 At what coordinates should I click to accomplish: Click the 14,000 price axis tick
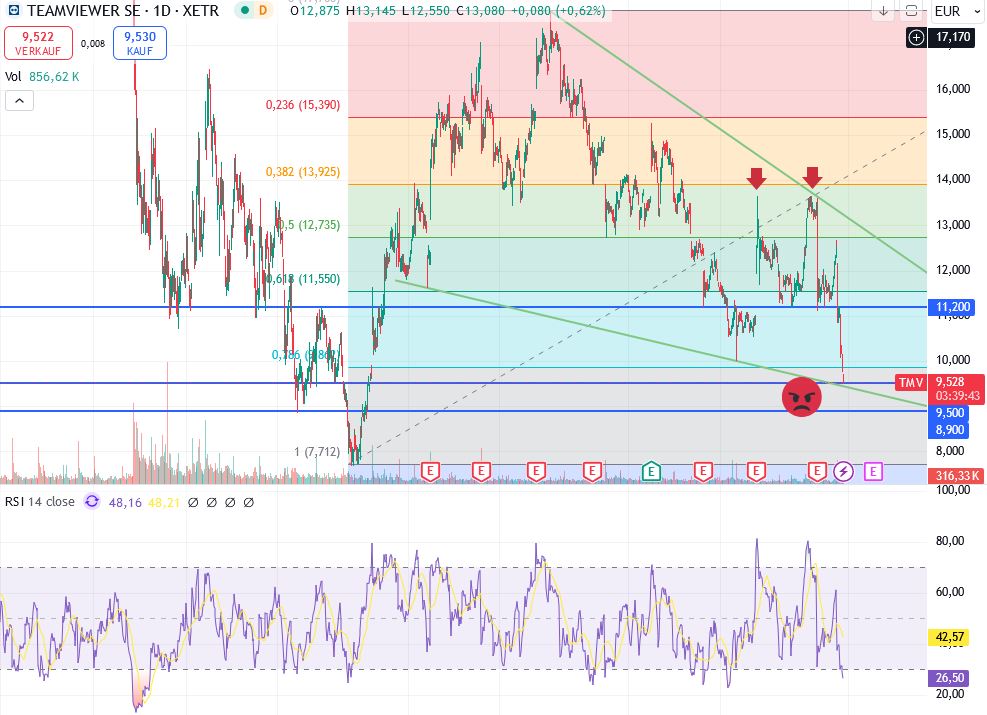tap(952, 179)
